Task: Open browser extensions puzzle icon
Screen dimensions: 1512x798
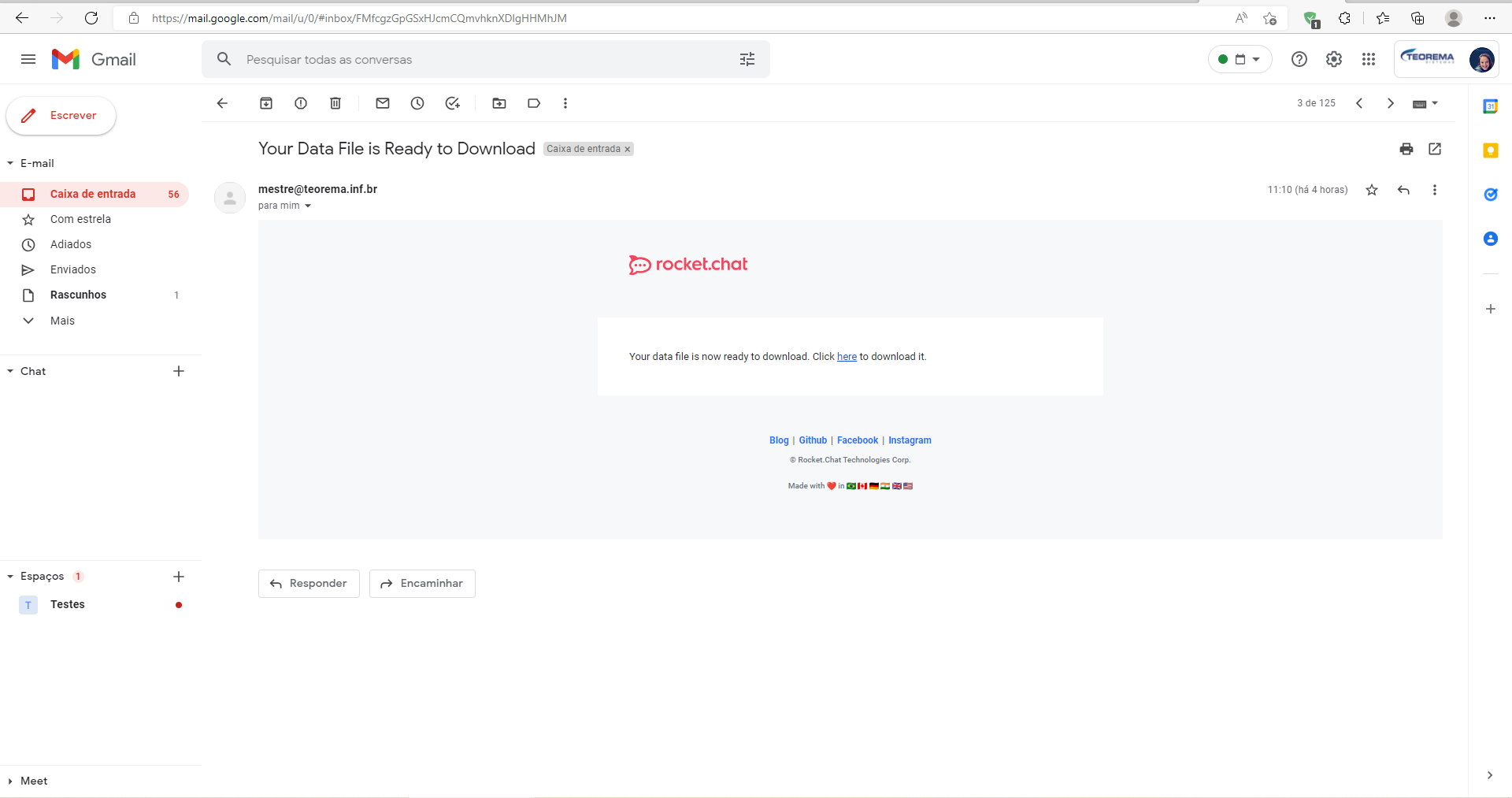Action: pos(1345,18)
